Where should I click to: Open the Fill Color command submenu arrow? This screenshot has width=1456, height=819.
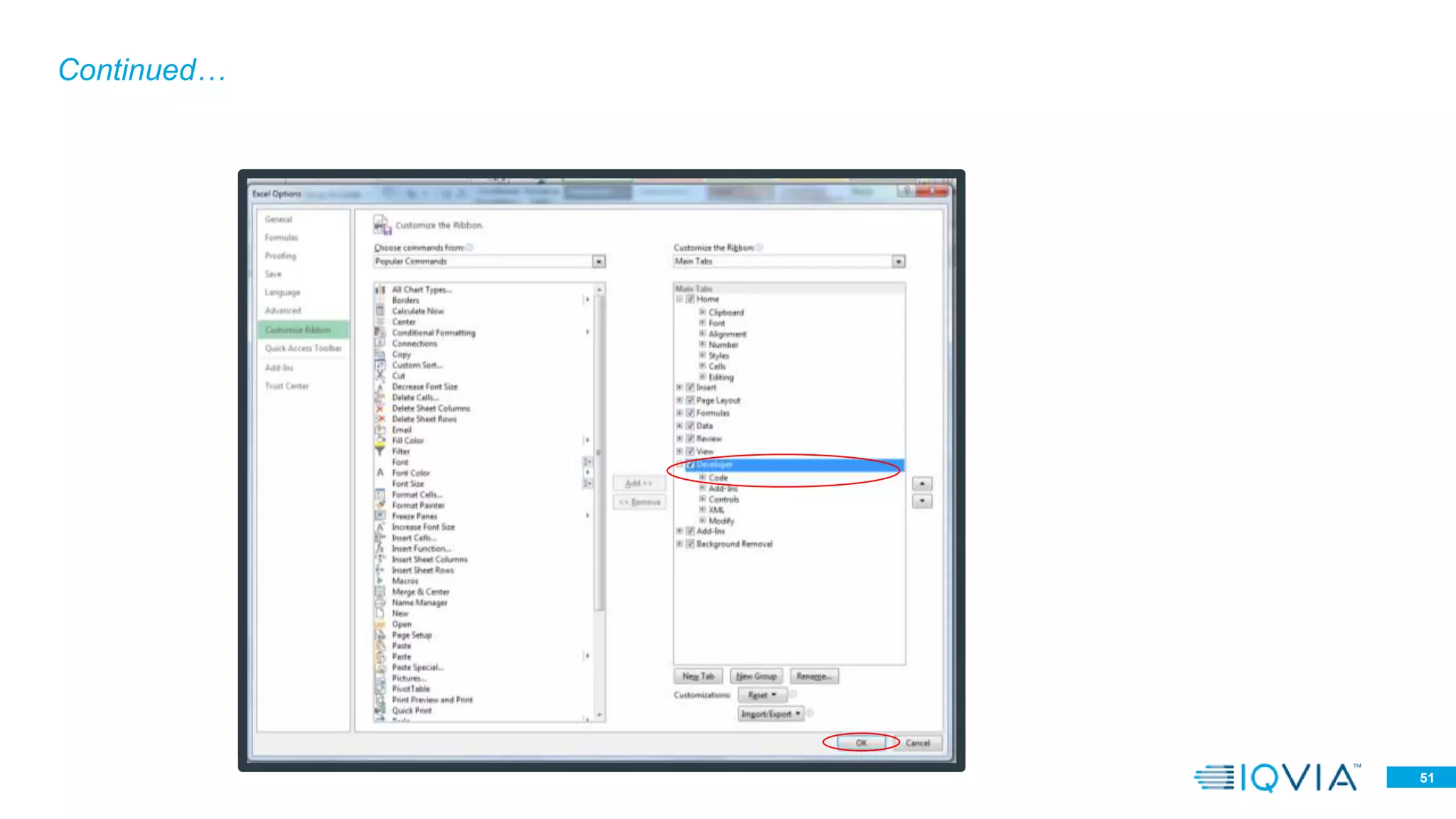click(x=587, y=441)
